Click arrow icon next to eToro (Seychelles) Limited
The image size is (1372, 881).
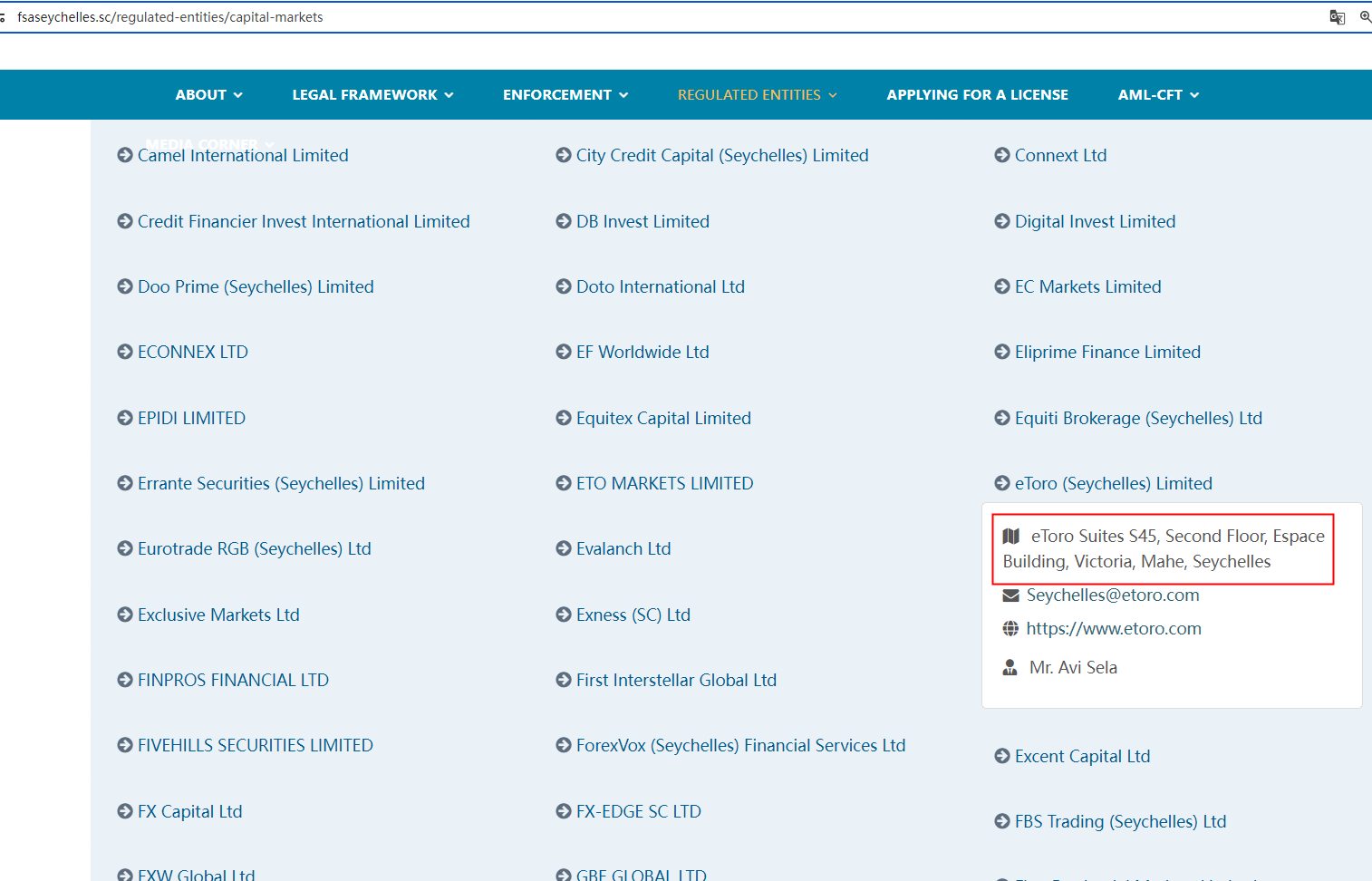tap(1002, 483)
